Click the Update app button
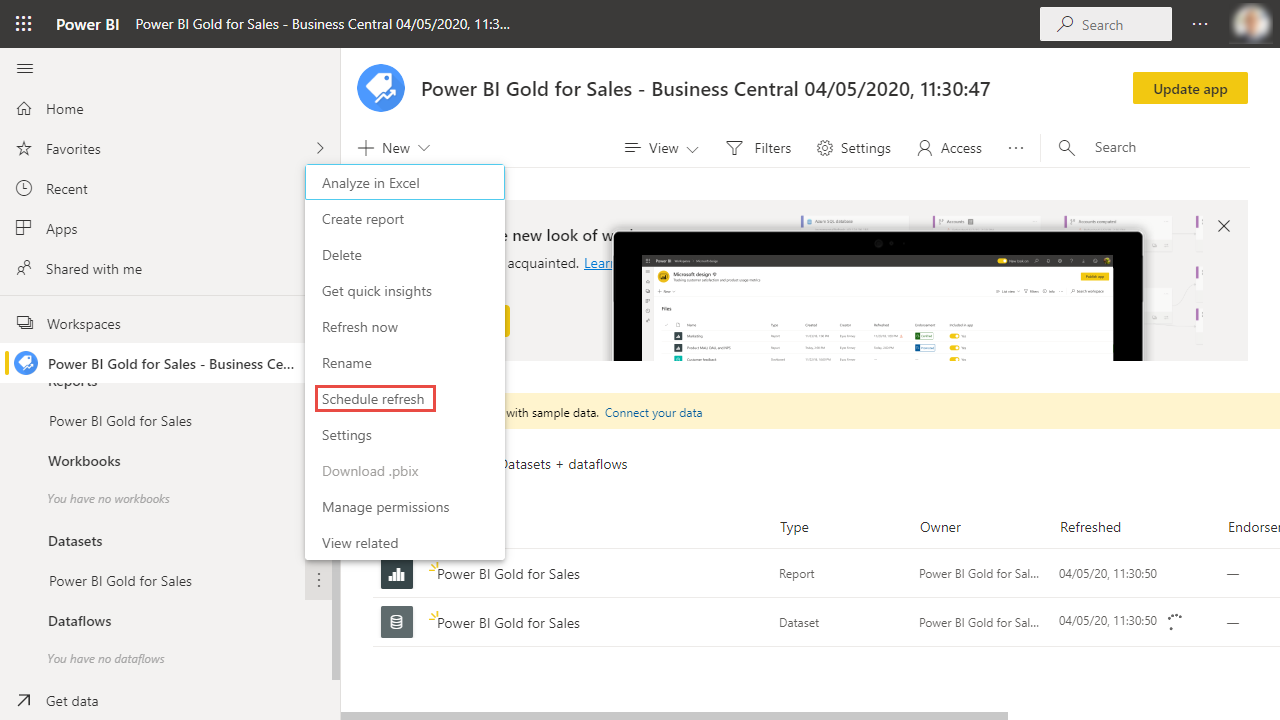 [1190, 88]
